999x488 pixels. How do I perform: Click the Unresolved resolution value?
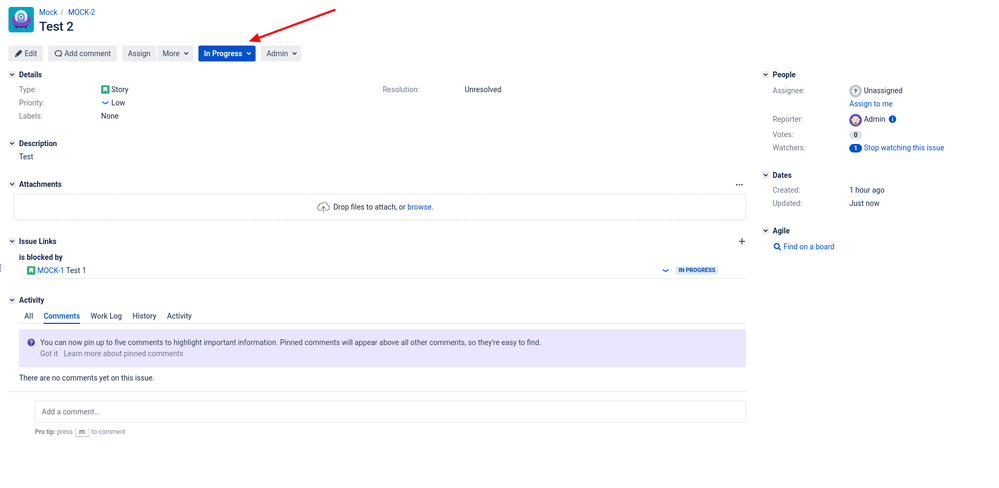click(483, 90)
